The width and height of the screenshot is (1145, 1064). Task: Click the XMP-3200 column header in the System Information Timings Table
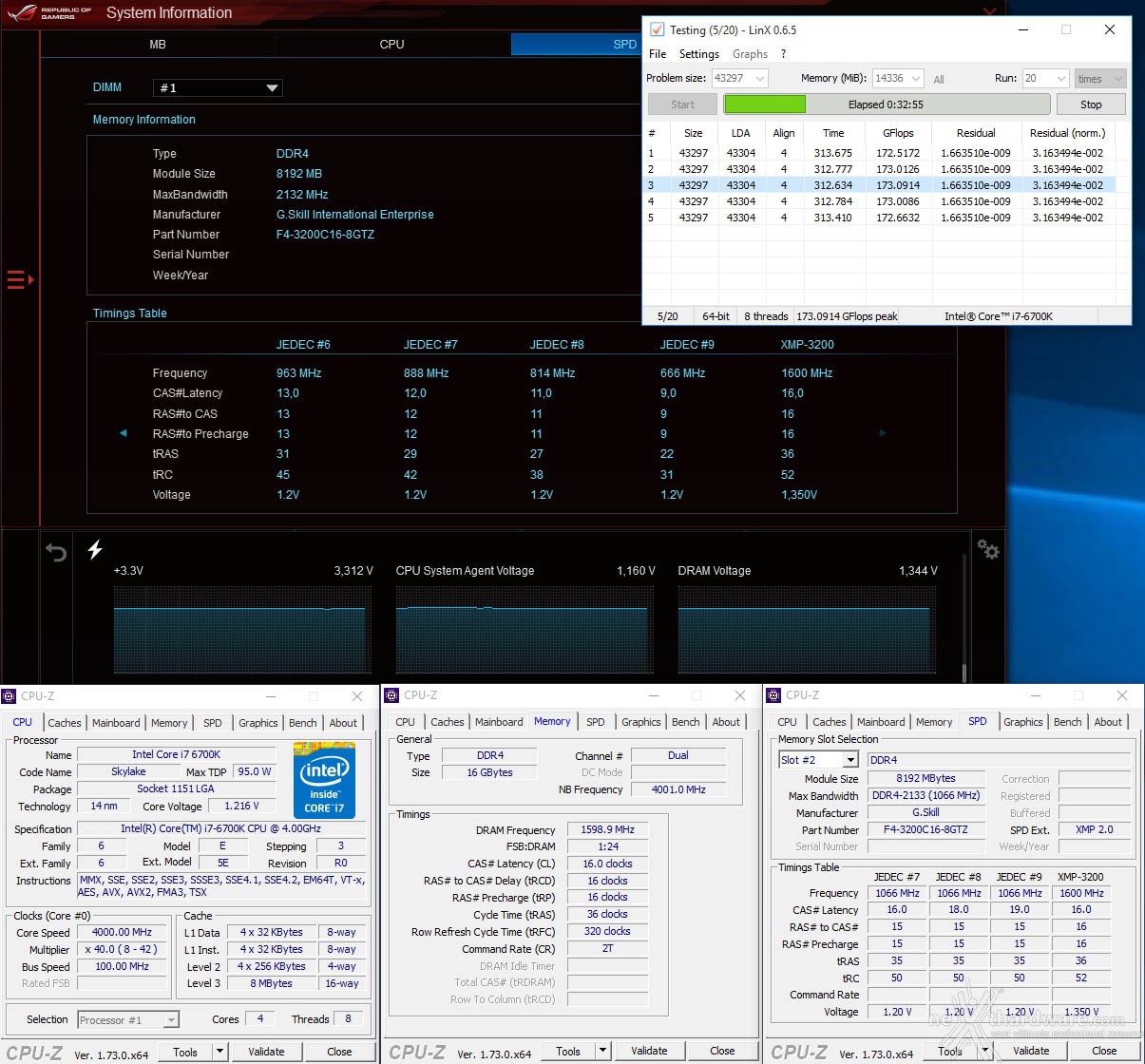pyautogui.click(x=807, y=345)
